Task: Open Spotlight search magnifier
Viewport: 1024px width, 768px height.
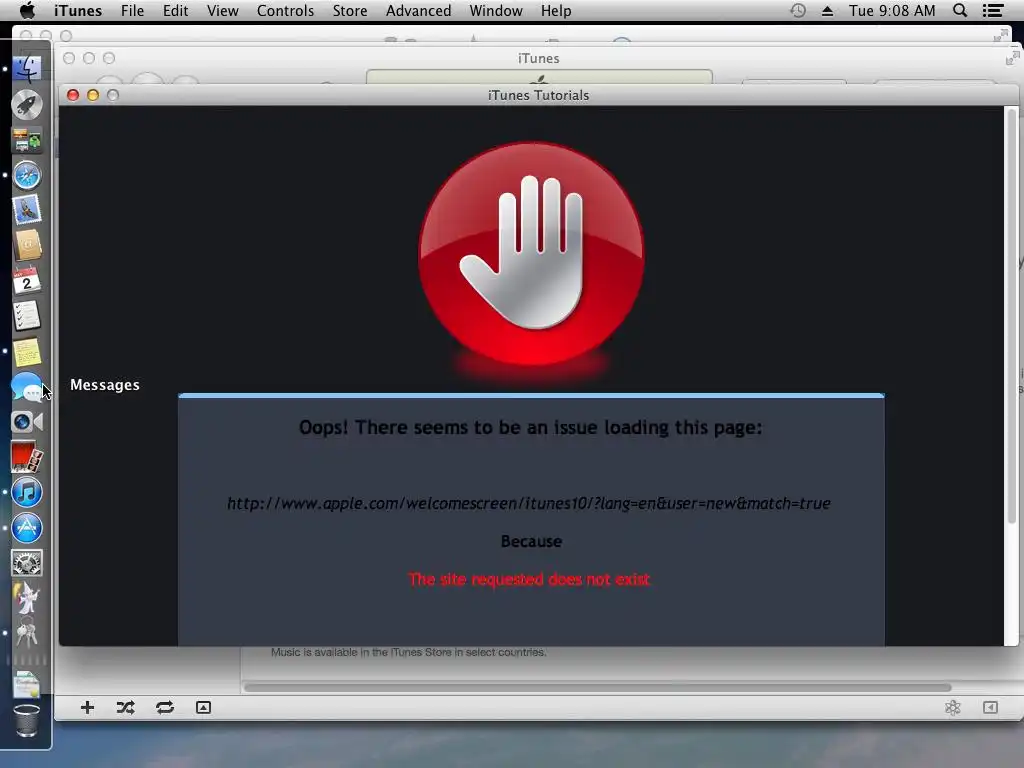Action: (x=960, y=10)
